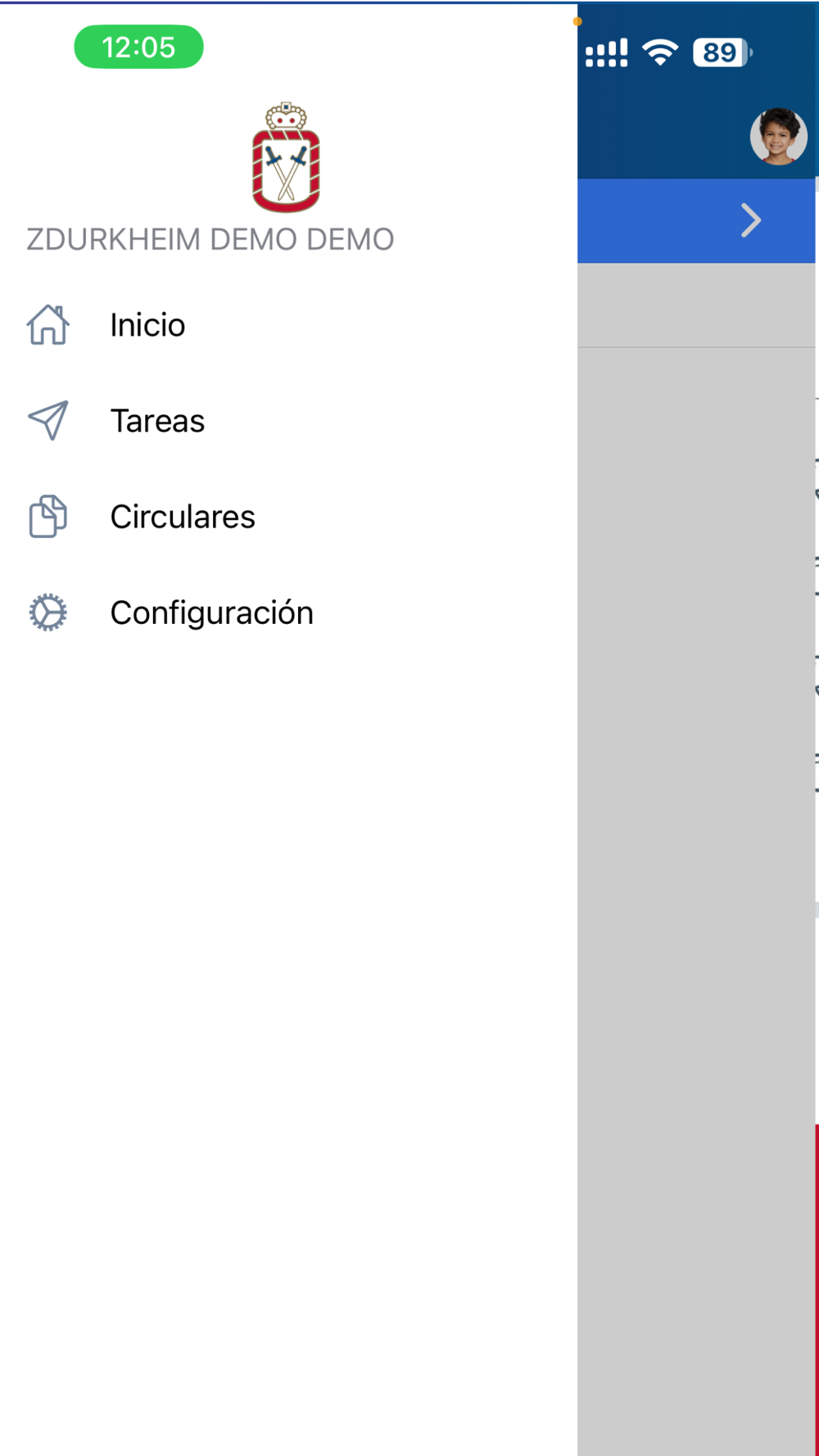Tap the ZDURKHEIM DEMO DEMO title

[210, 240]
